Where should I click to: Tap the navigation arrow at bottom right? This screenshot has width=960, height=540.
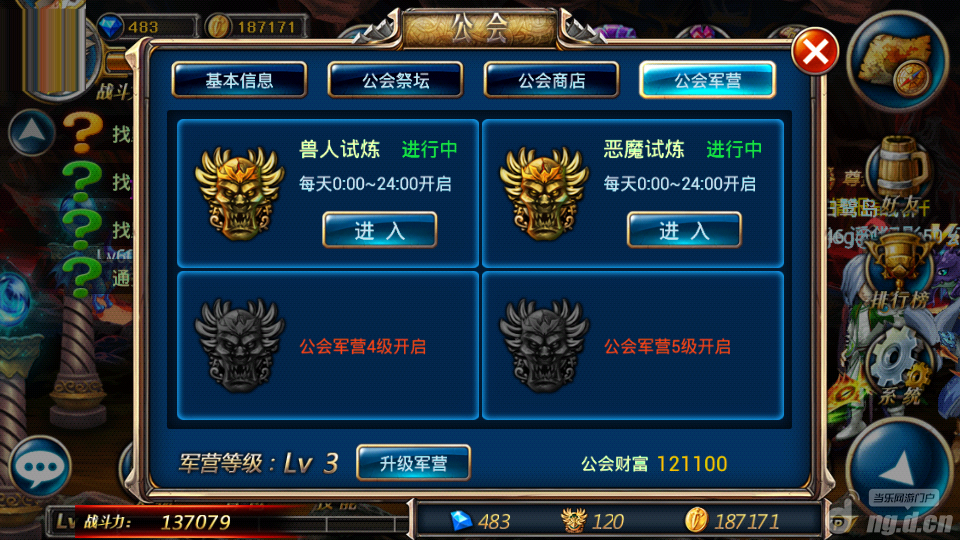click(x=898, y=468)
